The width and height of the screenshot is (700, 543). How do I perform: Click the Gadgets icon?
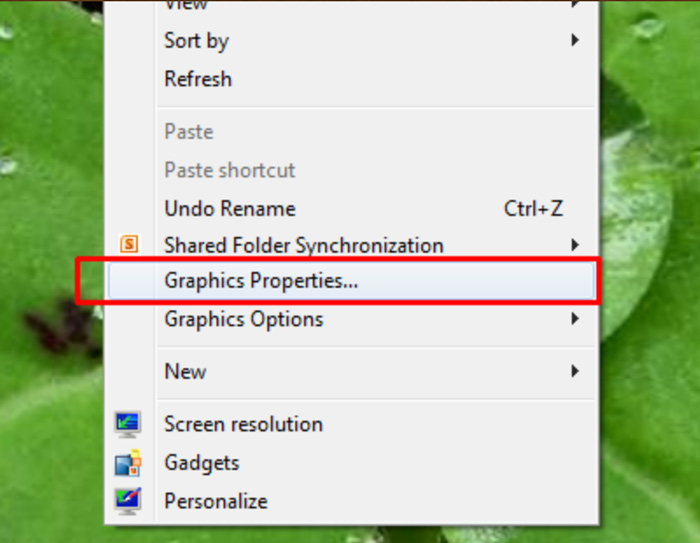(x=128, y=463)
